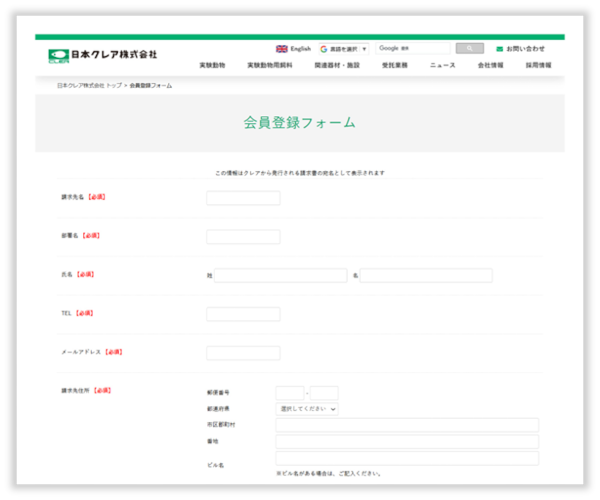Click the 日本クレア株式会社 logo
This screenshot has height=500, width=600.
coord(103,55)
